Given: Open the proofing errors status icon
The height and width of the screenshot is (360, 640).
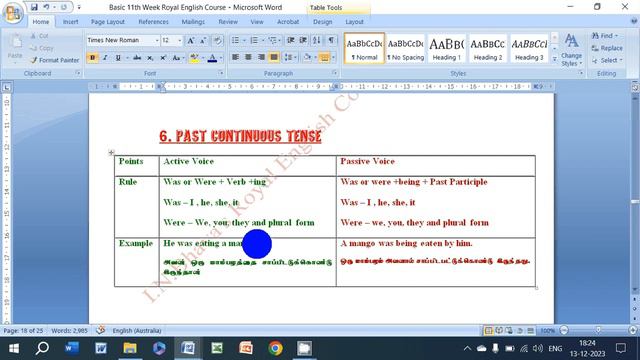Looking at the screenshot, I should coord(100,330).
